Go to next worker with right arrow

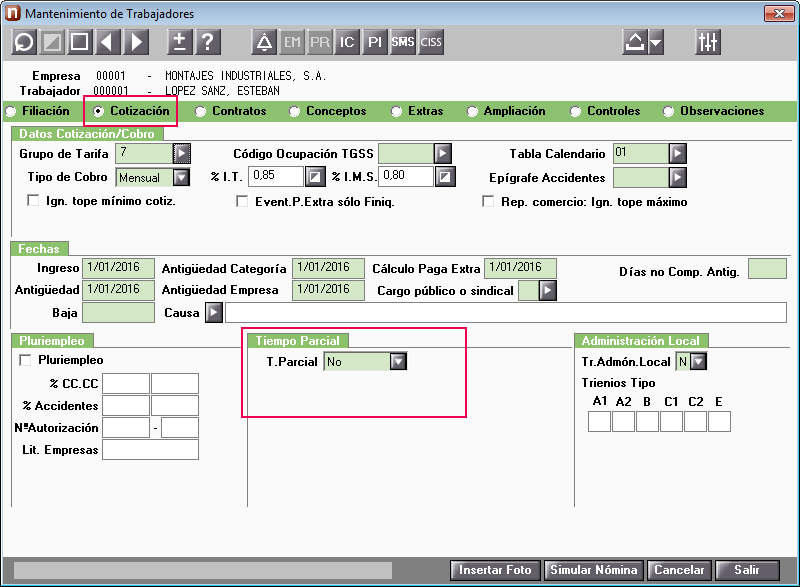[136, 42]
